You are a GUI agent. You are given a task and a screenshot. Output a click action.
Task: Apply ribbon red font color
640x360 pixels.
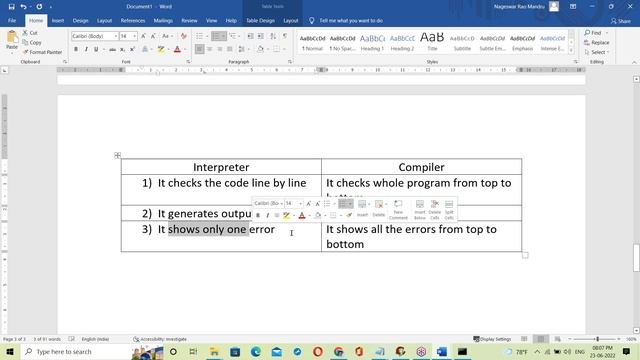click(177, 49)
